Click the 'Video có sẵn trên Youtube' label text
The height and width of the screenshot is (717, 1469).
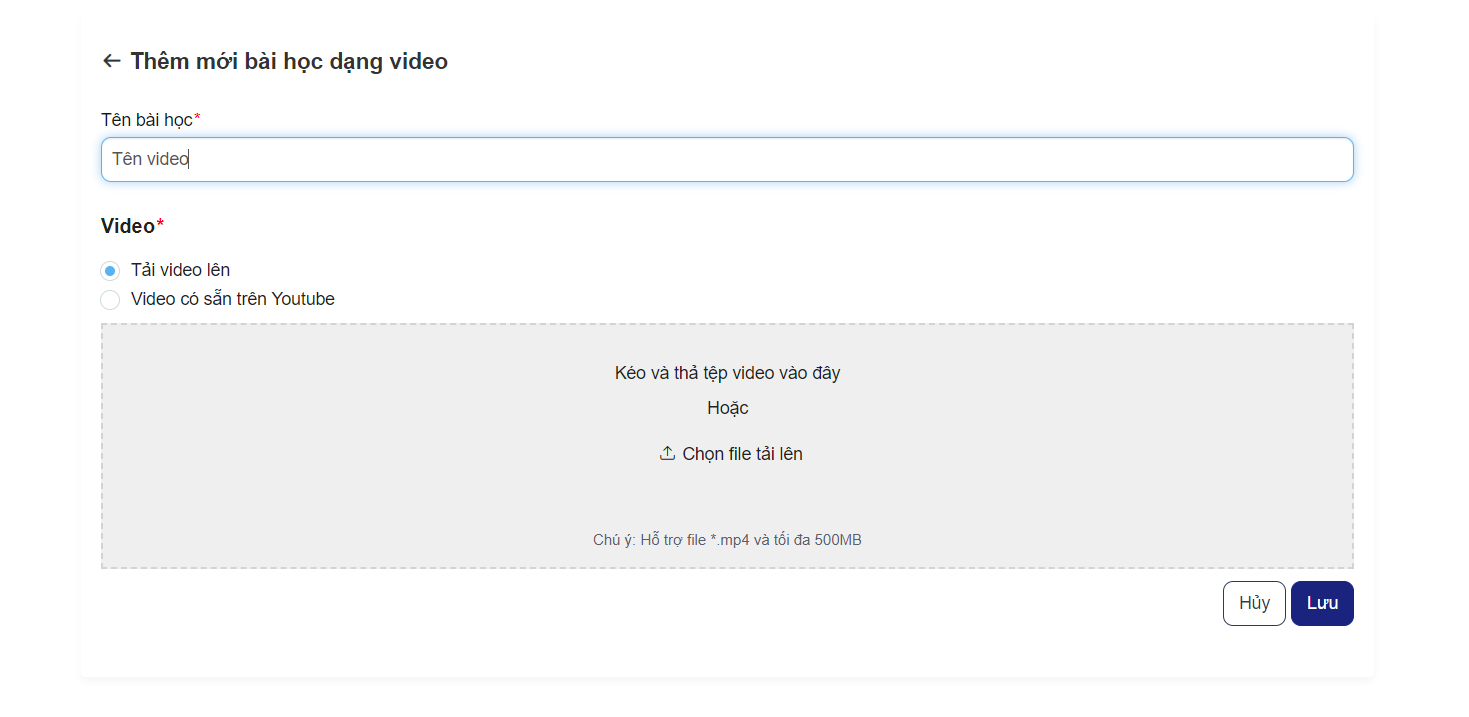[x=232, y=299]
